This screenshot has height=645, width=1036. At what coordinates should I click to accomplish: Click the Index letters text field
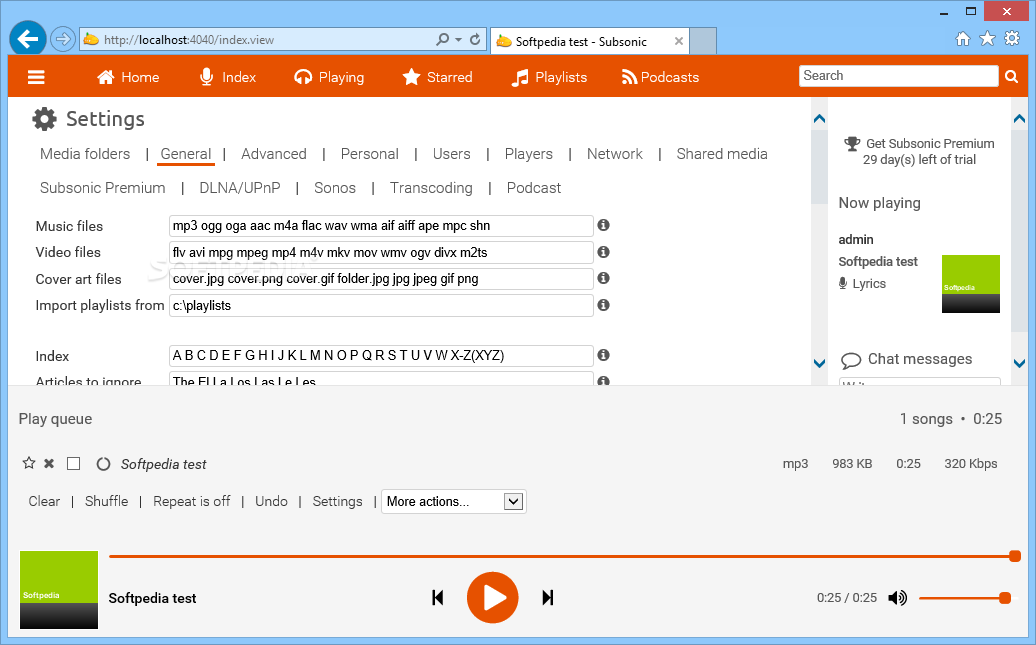[381, 356]
